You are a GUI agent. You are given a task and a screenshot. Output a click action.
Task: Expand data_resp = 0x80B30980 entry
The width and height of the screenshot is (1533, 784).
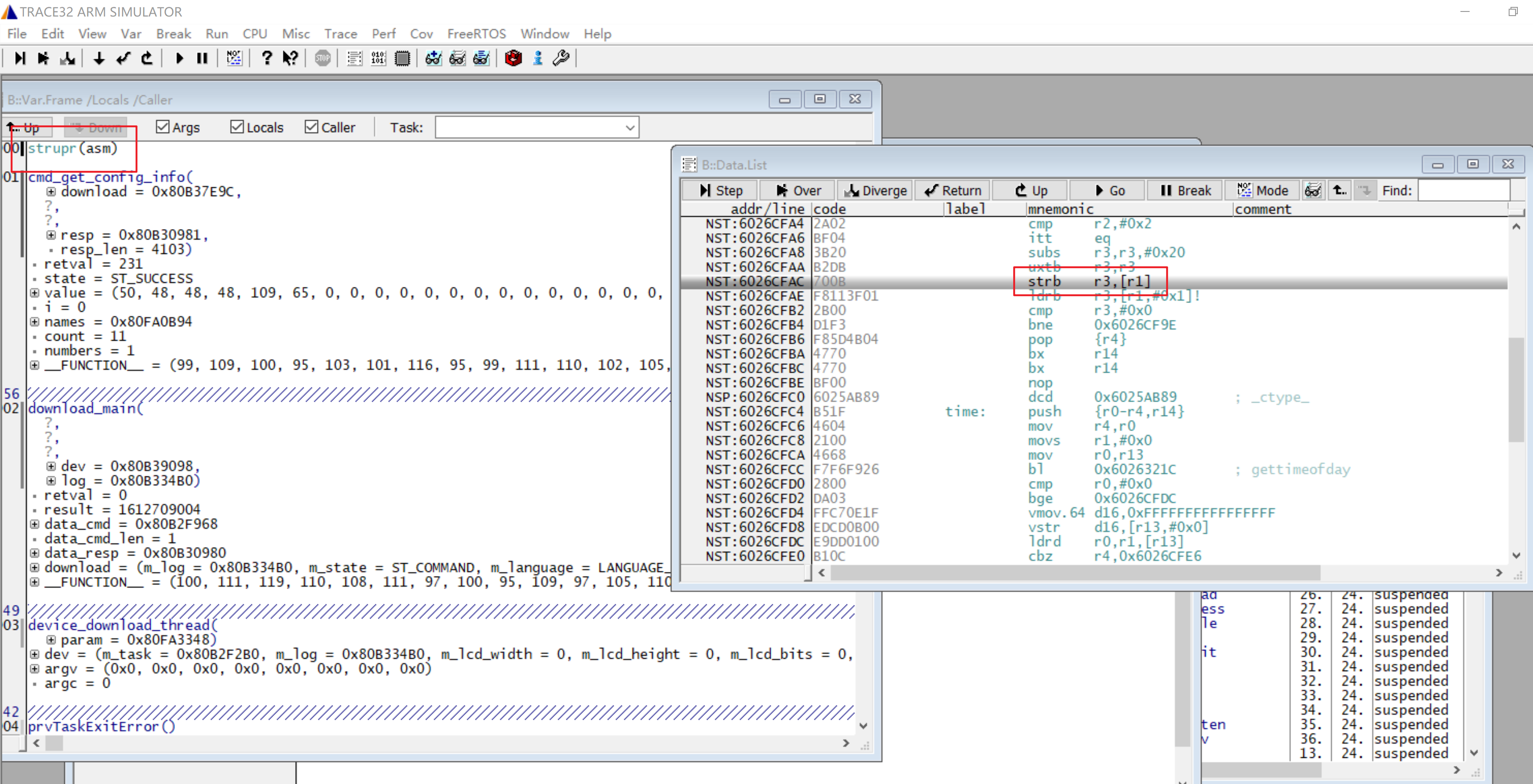click(34, 553)
